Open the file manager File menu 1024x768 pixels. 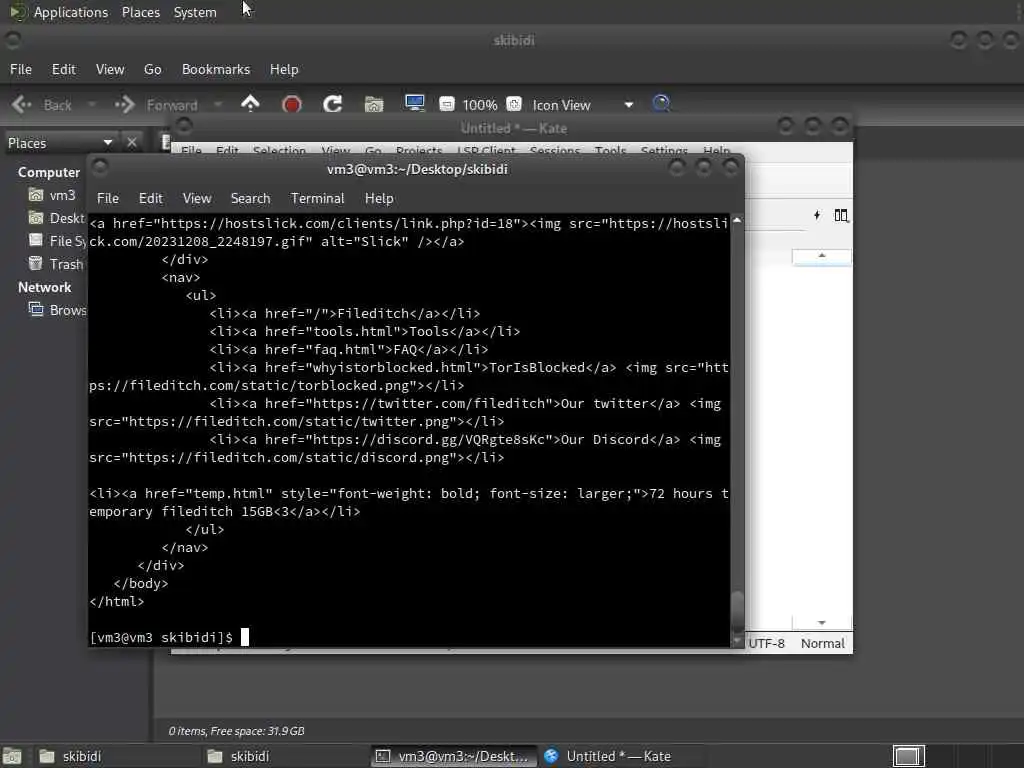(x=20, y=69)
